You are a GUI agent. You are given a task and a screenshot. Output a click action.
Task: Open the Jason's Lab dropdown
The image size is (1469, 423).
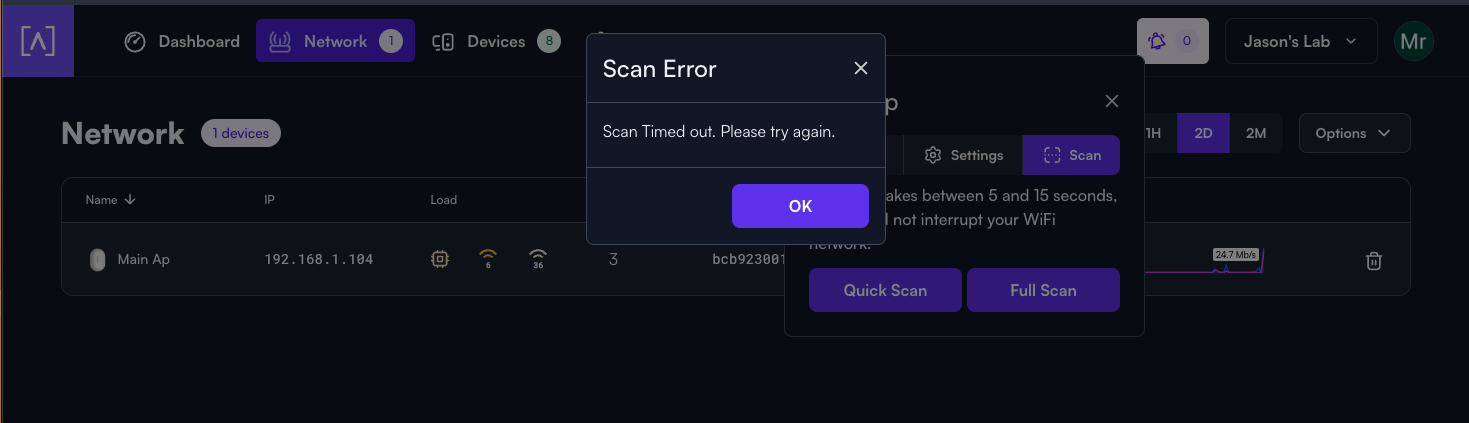pyautogui.click(x=1301, y=42)
